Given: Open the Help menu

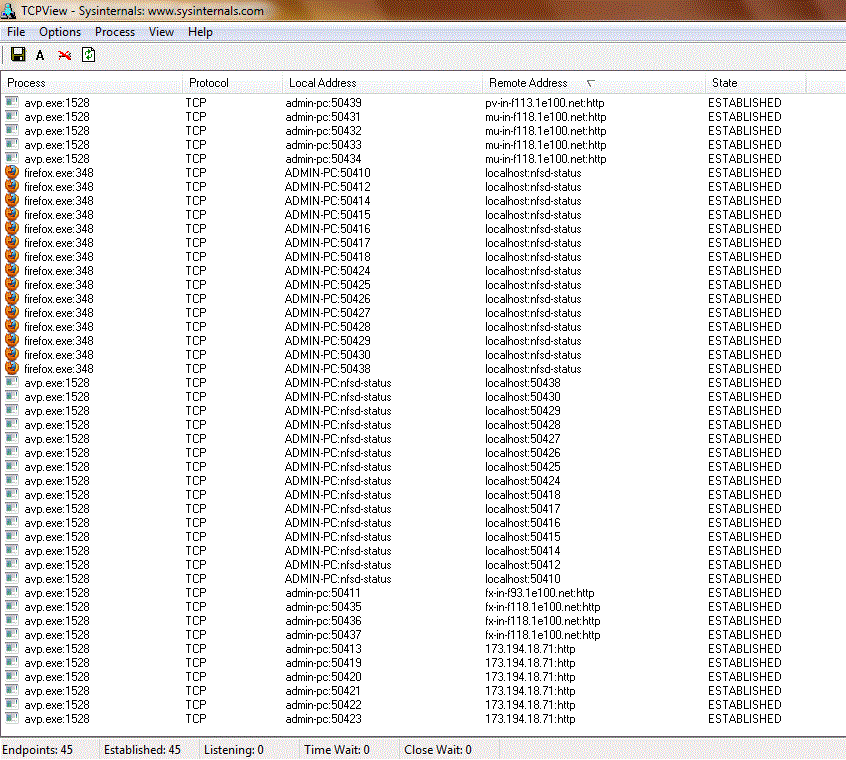Looking at the screenshot, I should click(200, 32).
